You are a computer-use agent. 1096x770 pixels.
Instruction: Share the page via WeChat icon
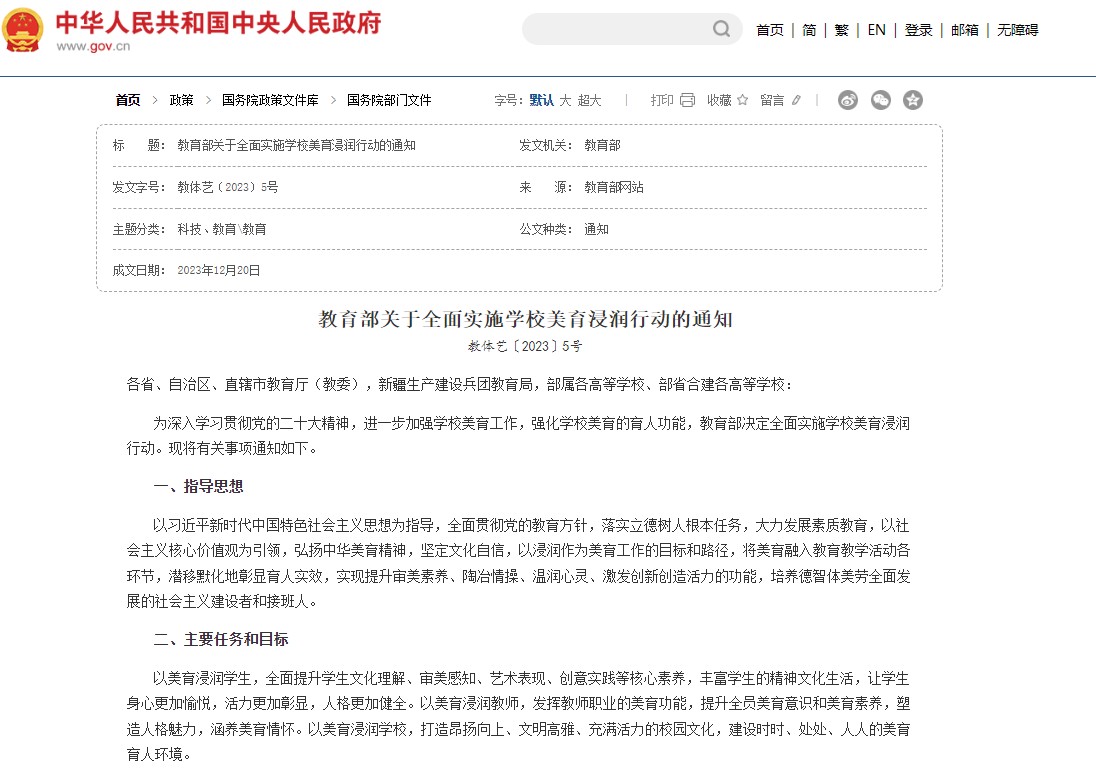click(x=880, y=100)
